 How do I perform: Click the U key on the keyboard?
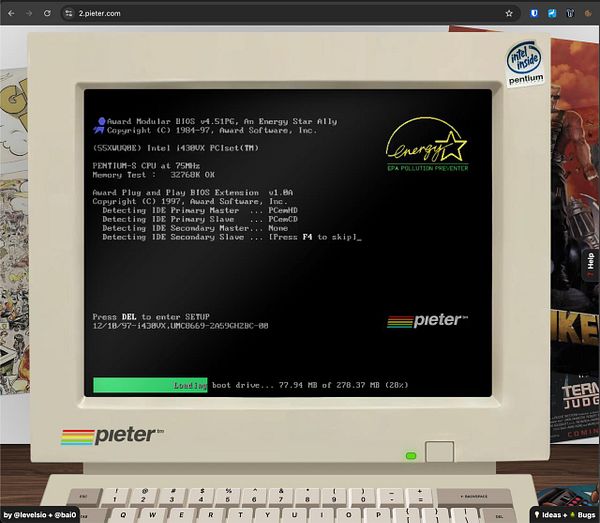coord(294,515)
